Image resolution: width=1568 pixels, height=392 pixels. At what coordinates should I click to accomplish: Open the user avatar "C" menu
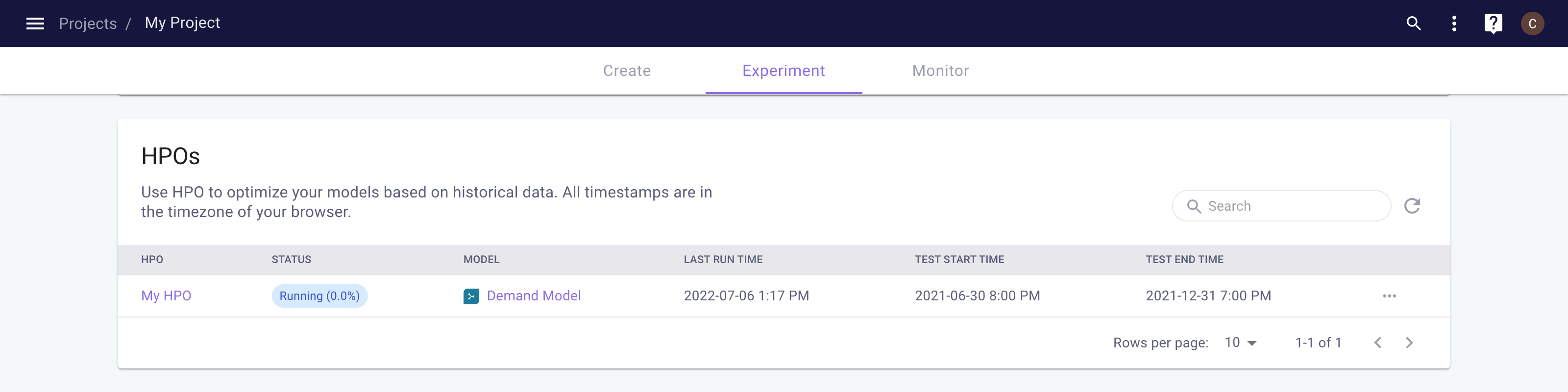1532,24
